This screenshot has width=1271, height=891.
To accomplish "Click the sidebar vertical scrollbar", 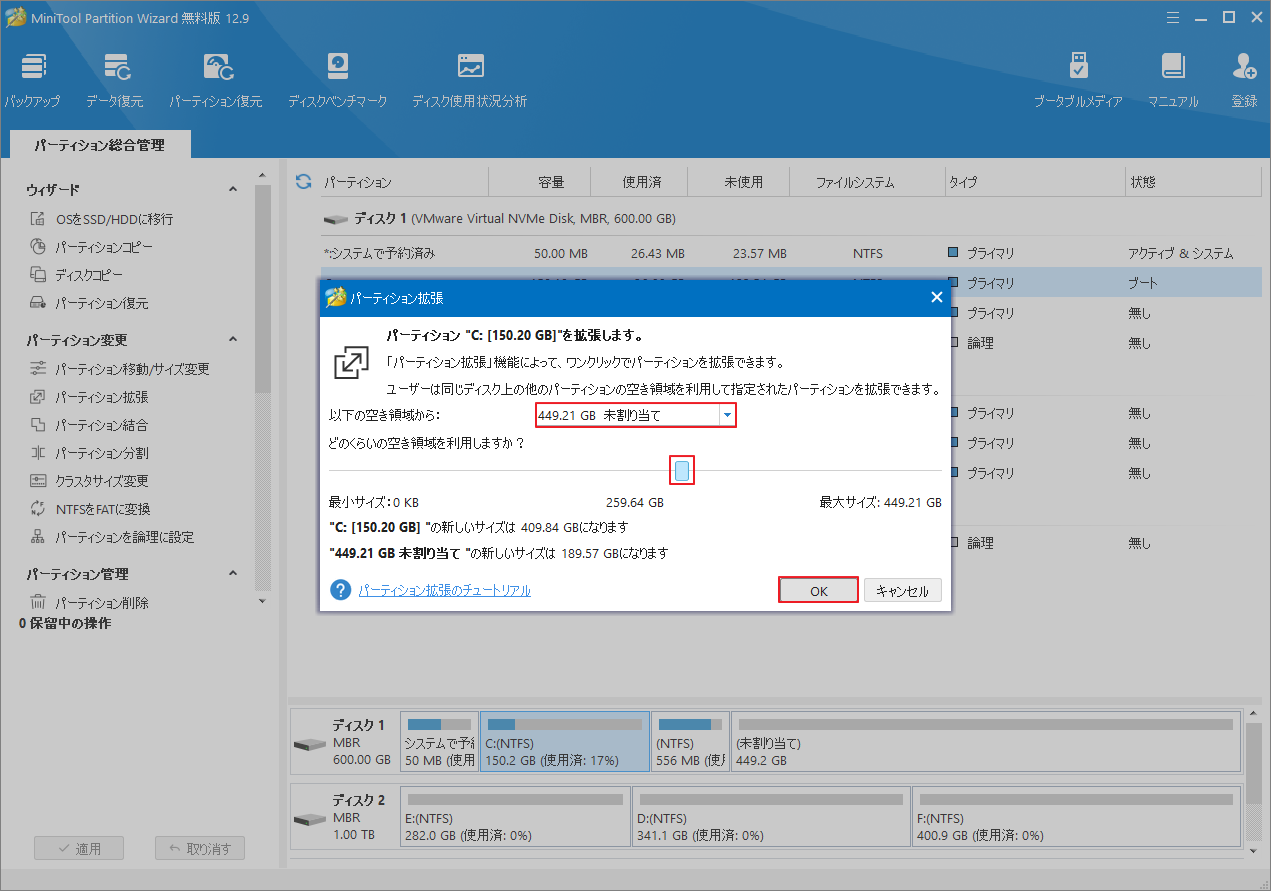I will (262, 290).
